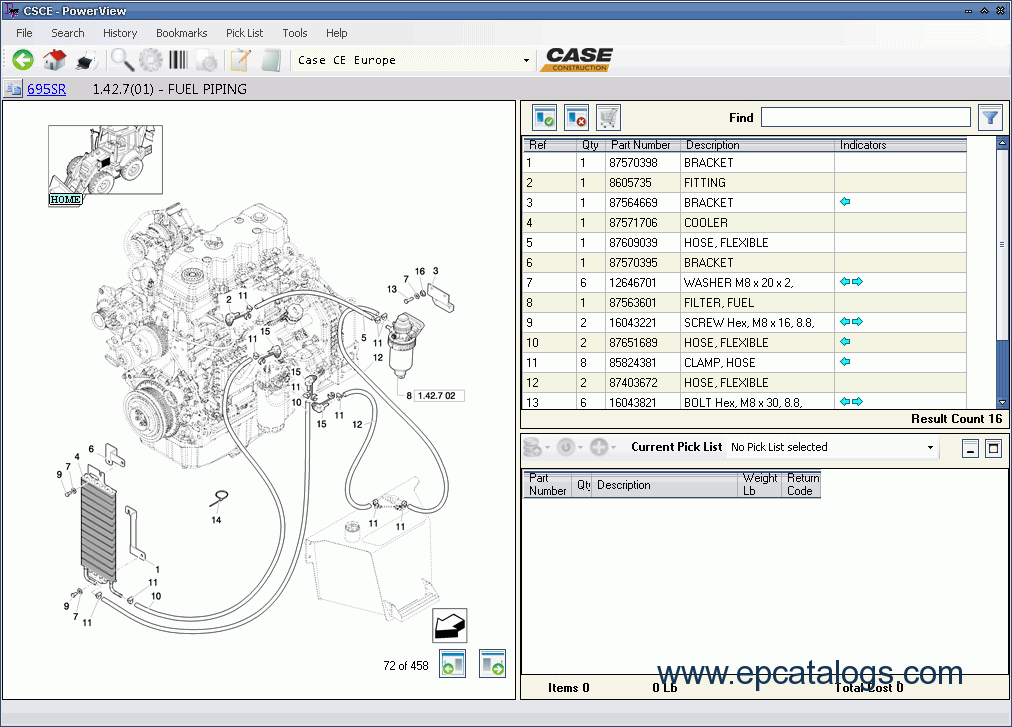
Task: Click the gear icon in the toolbar
Action: tap(151, 60)
